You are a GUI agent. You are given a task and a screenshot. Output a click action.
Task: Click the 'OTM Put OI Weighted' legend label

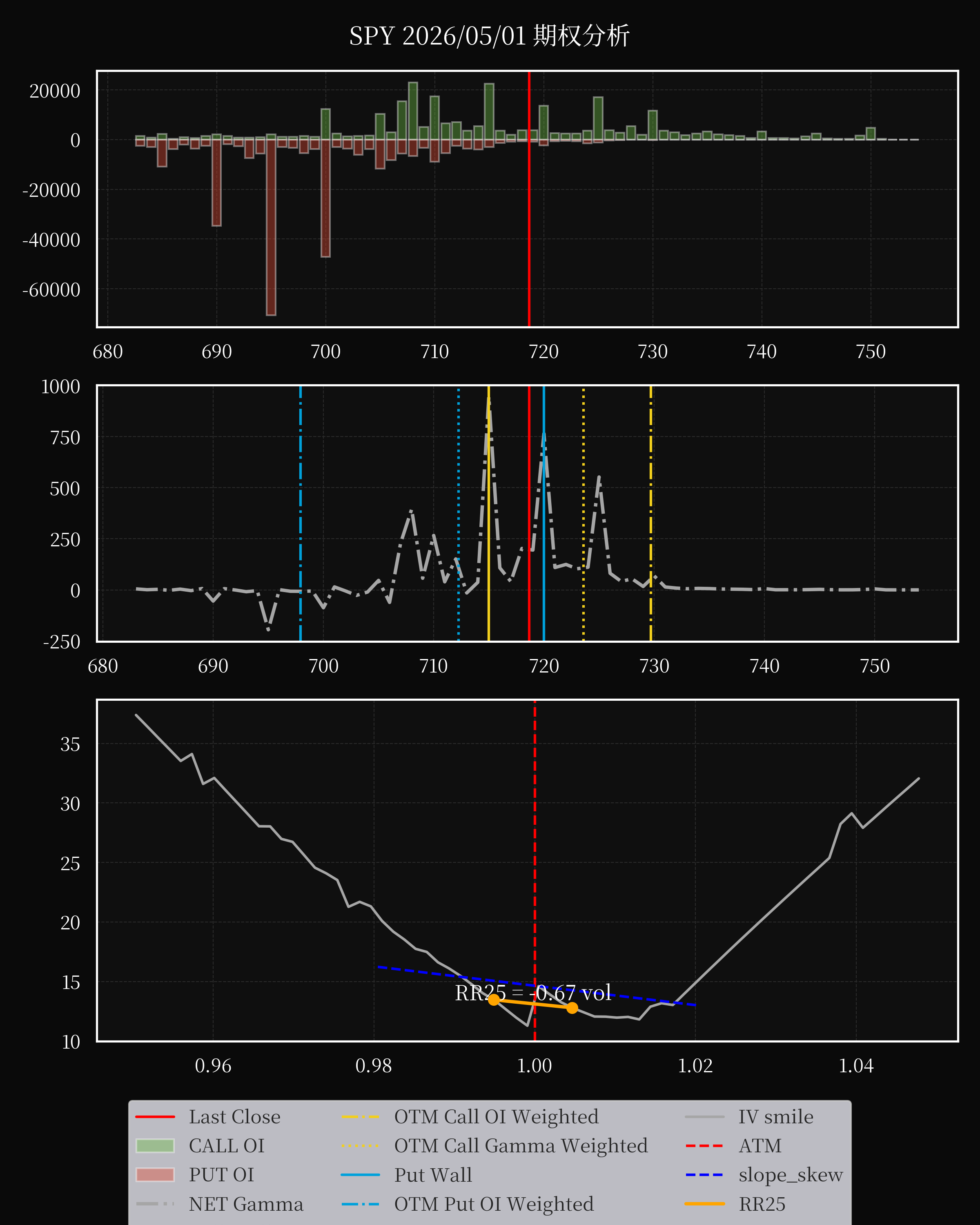coord(494,1204)
